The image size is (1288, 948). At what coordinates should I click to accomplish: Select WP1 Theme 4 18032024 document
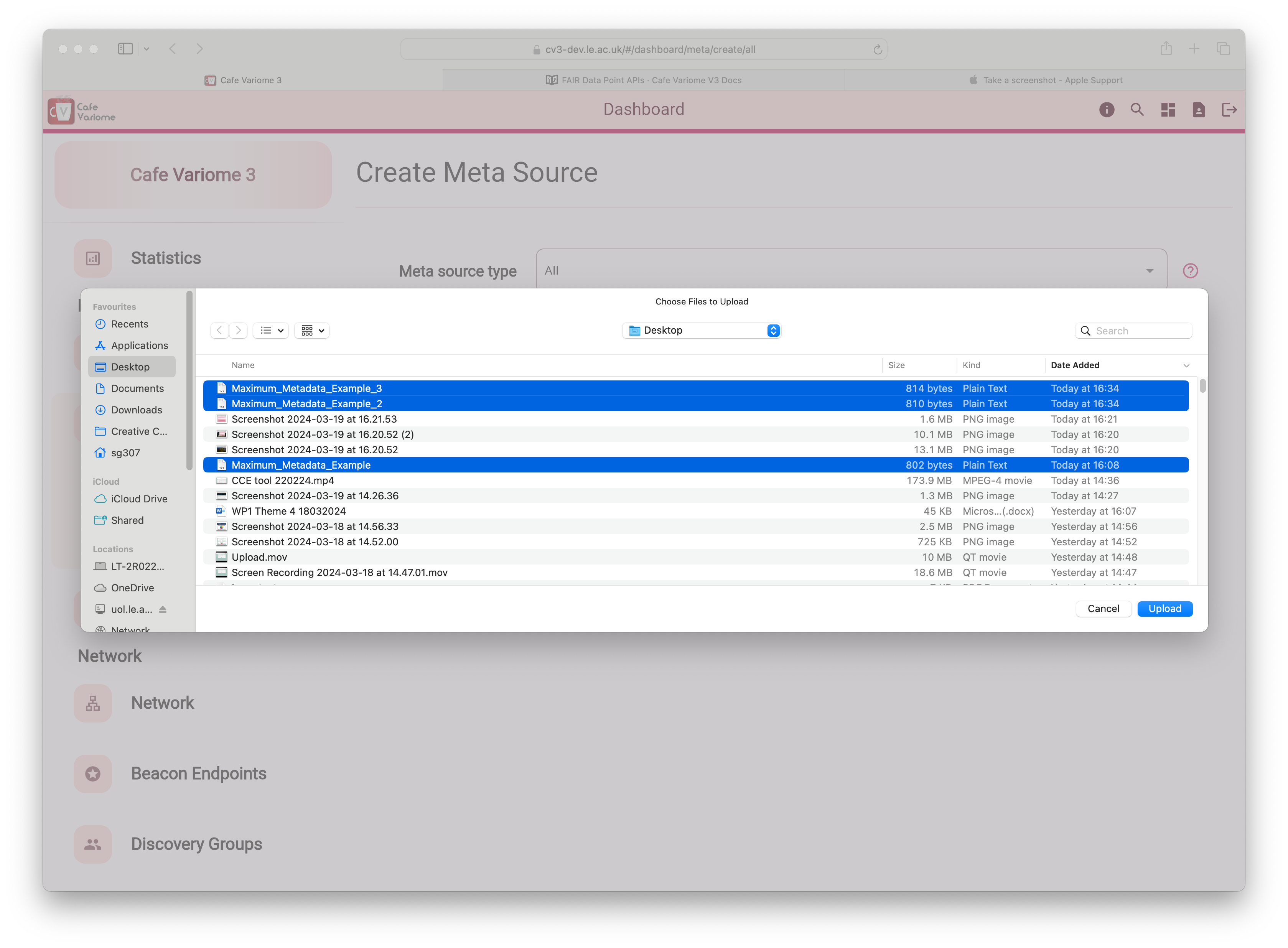click(696, 511)
